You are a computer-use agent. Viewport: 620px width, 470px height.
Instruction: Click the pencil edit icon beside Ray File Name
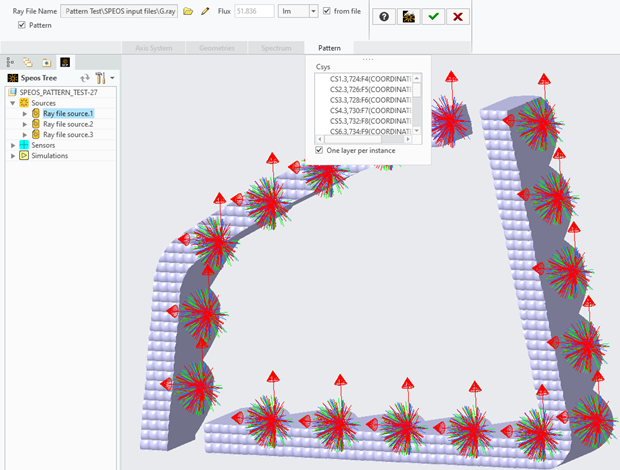[x=205, y=11]
